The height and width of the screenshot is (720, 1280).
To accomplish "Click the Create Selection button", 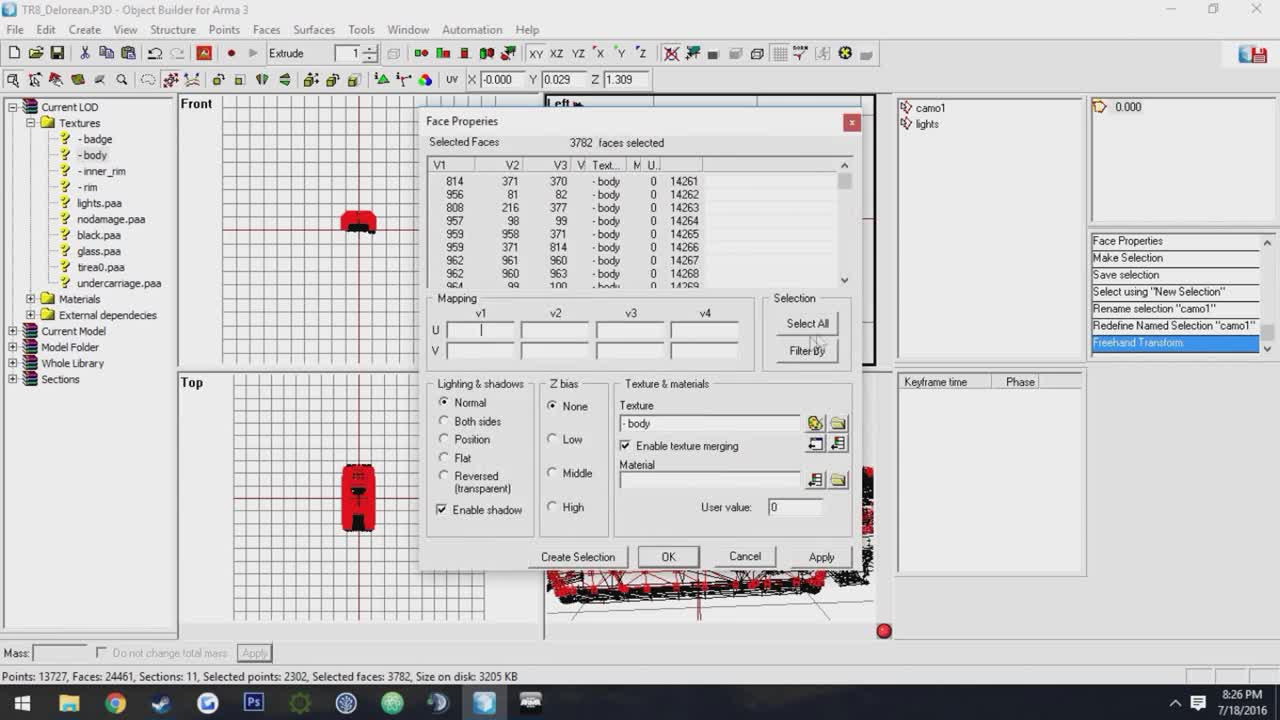I will click(578, 556).
